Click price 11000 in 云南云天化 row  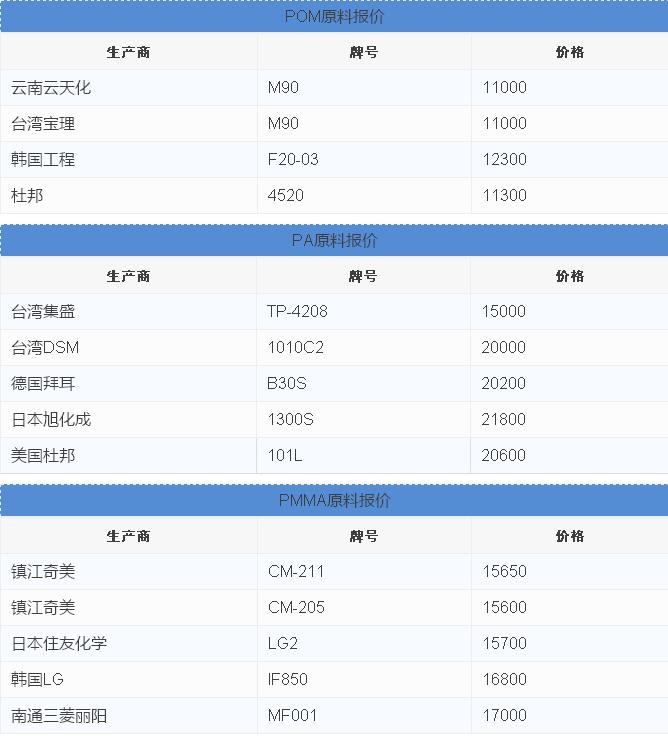(570, 87)
